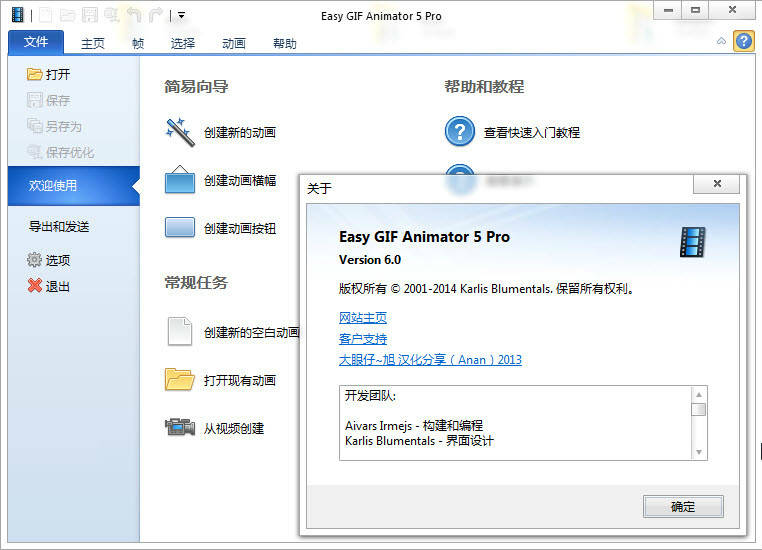Viewport: 762px width, 550px height.
Task: Click the down arrow in credits list scrollbar
Action: [x=699, y=452]
